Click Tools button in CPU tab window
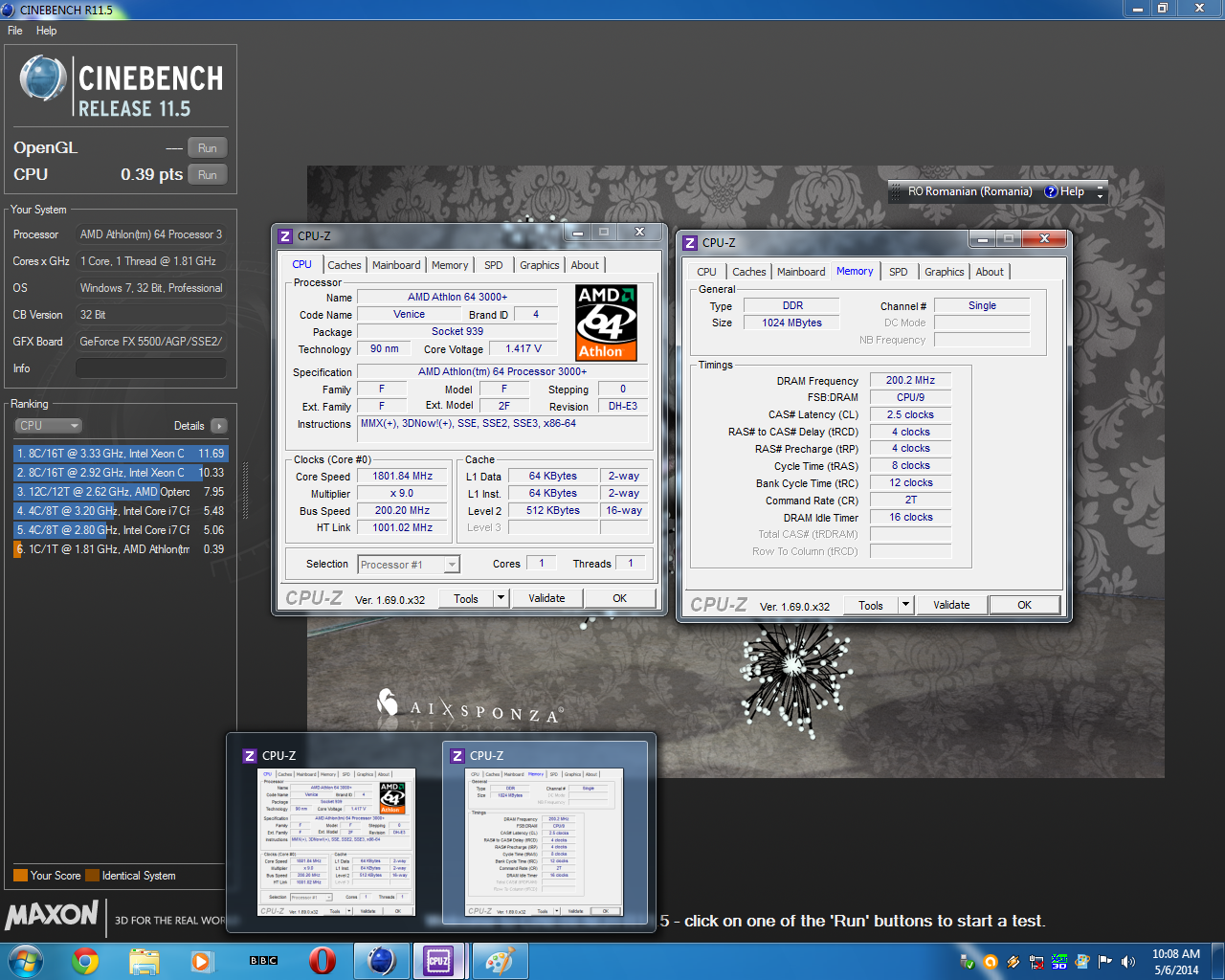 pos(466,598)
